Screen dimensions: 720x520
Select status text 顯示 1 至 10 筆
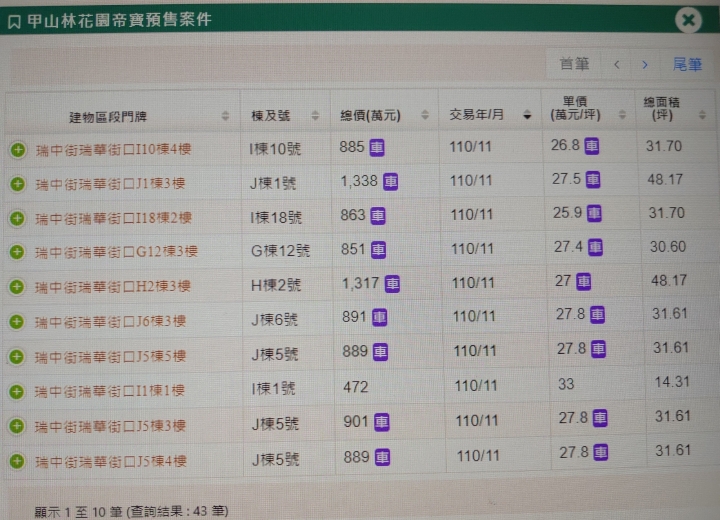79,512
